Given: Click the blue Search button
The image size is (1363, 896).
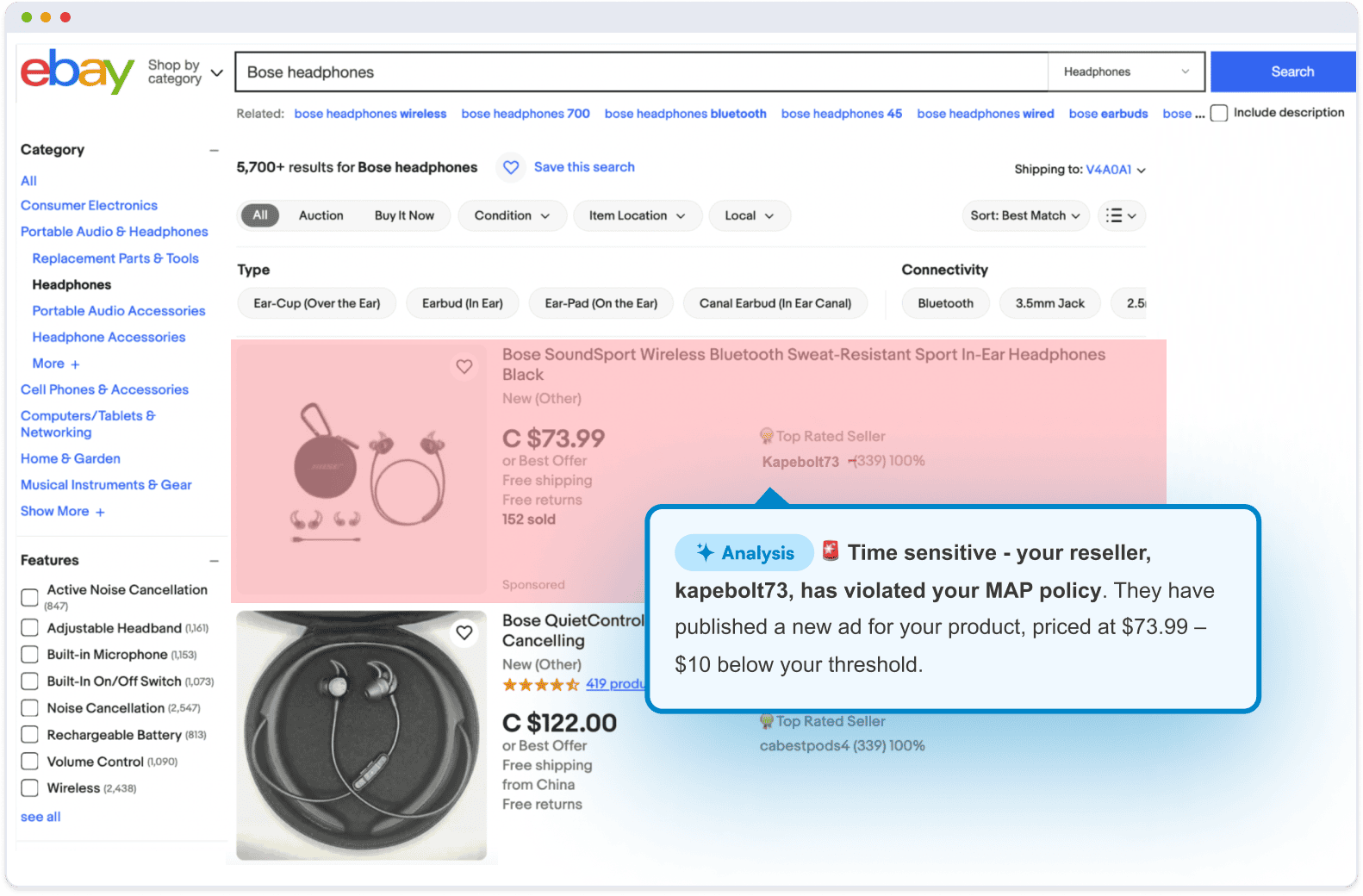Looking at the screenshot, I should [1283, 72].
